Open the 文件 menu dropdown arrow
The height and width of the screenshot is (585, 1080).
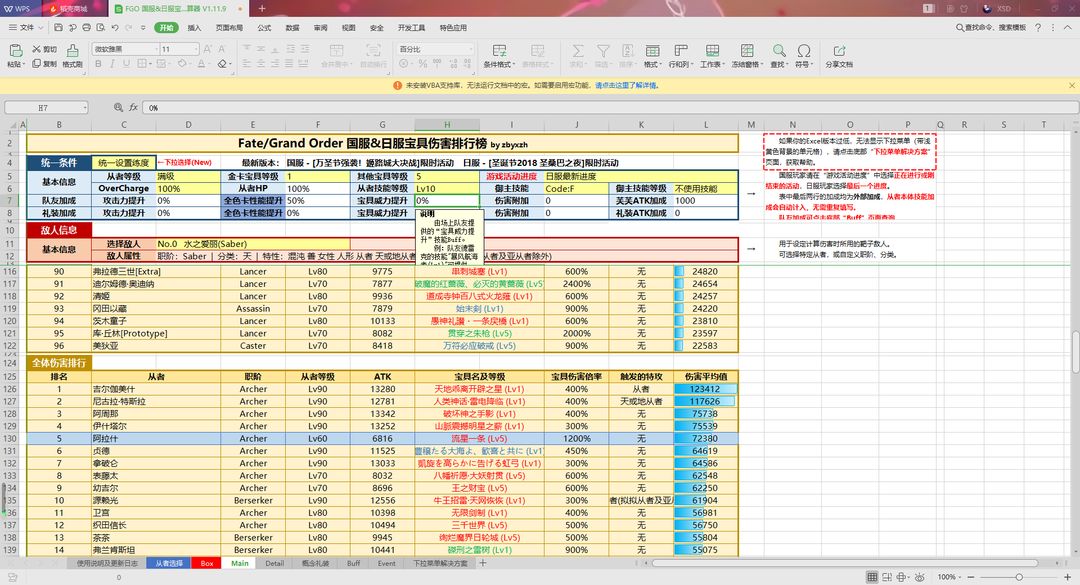(41, 28)
